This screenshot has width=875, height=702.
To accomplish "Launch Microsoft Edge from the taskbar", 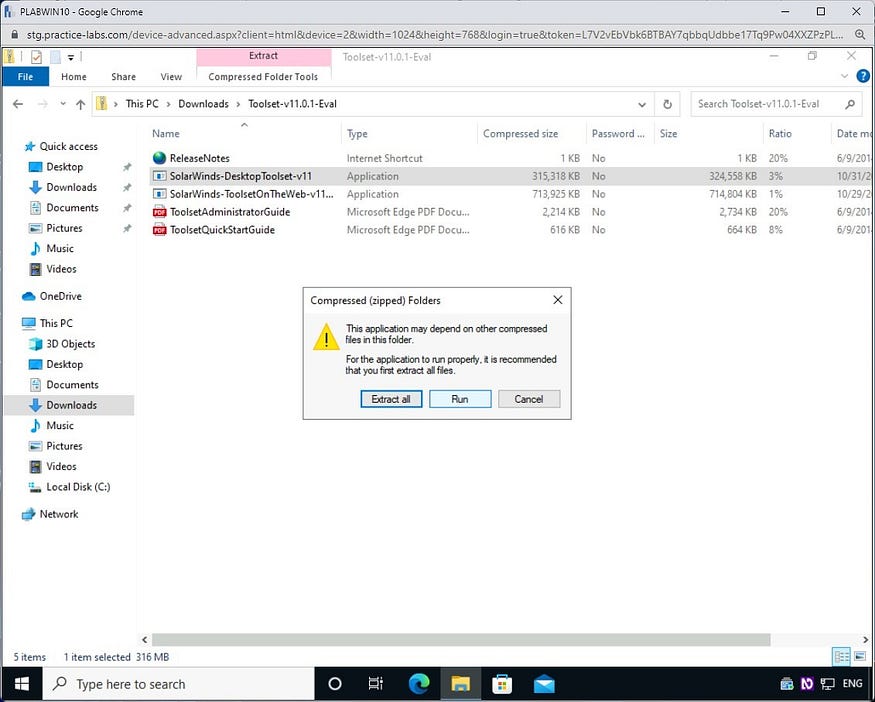I will (419, 684).
